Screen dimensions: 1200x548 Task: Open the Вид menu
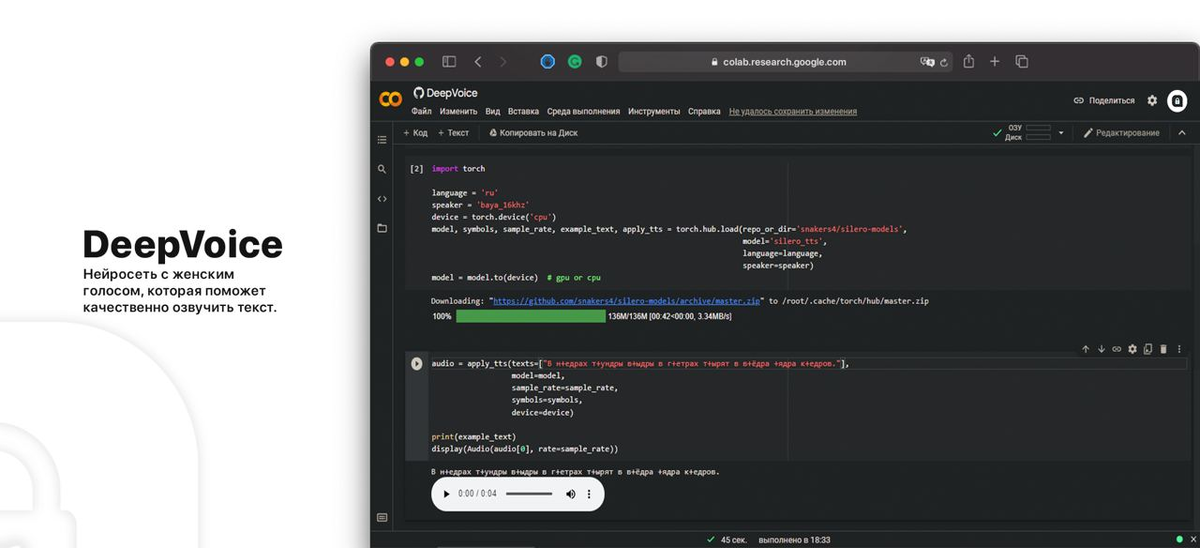click(493, 111)
